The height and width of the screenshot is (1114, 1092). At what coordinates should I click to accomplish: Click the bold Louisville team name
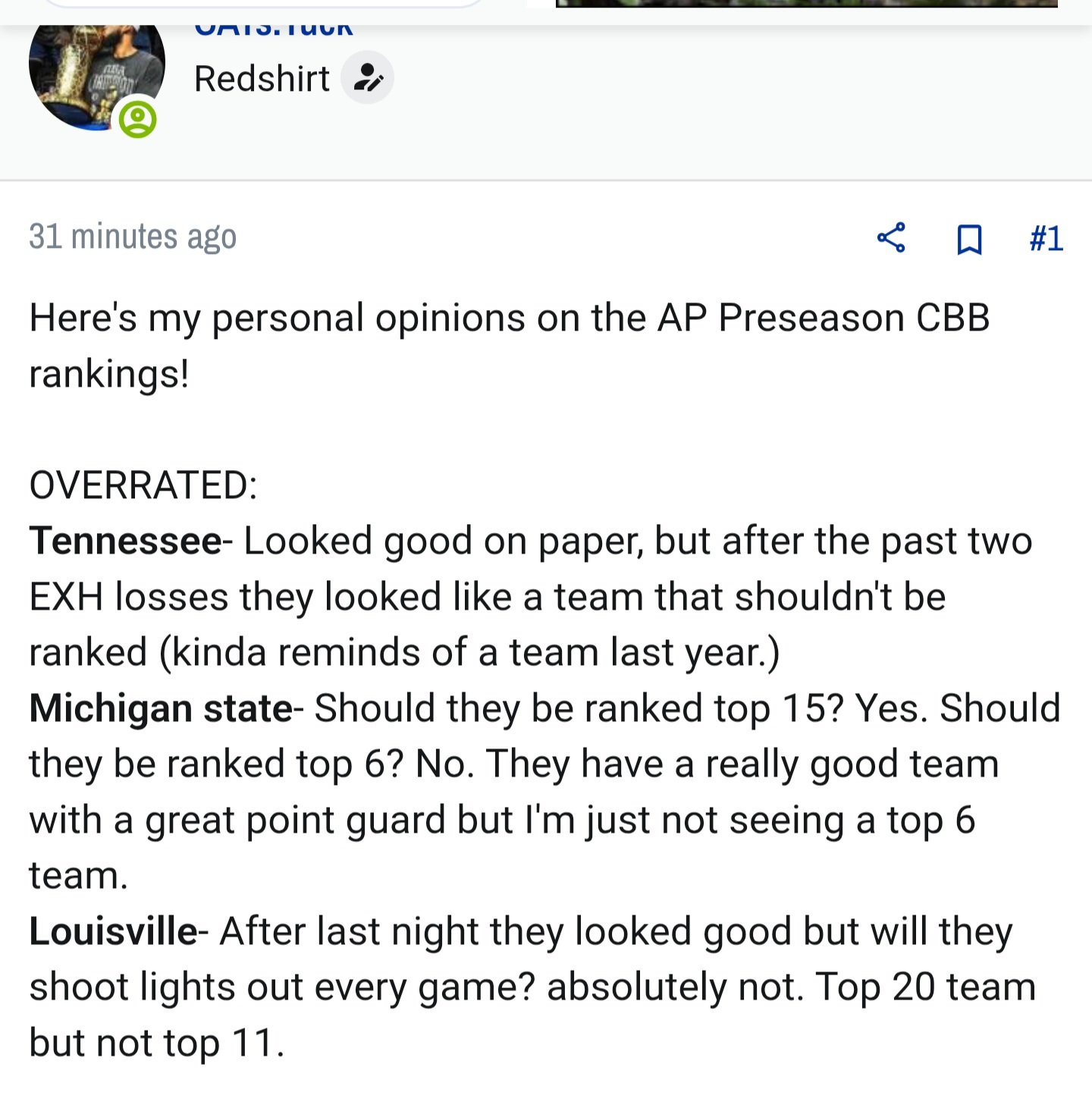point(113,931)
